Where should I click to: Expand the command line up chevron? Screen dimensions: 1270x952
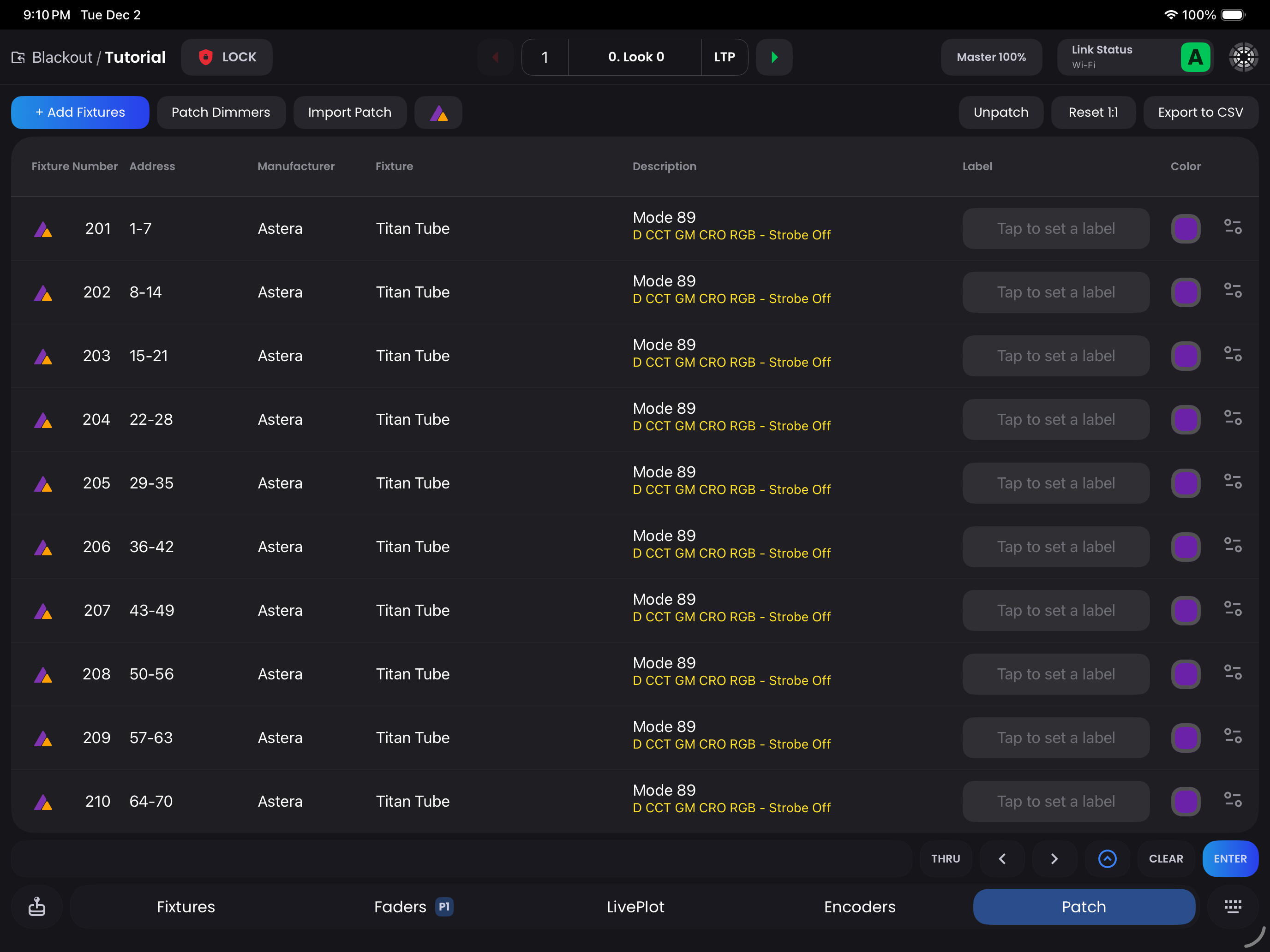[x=1107, y=858]
